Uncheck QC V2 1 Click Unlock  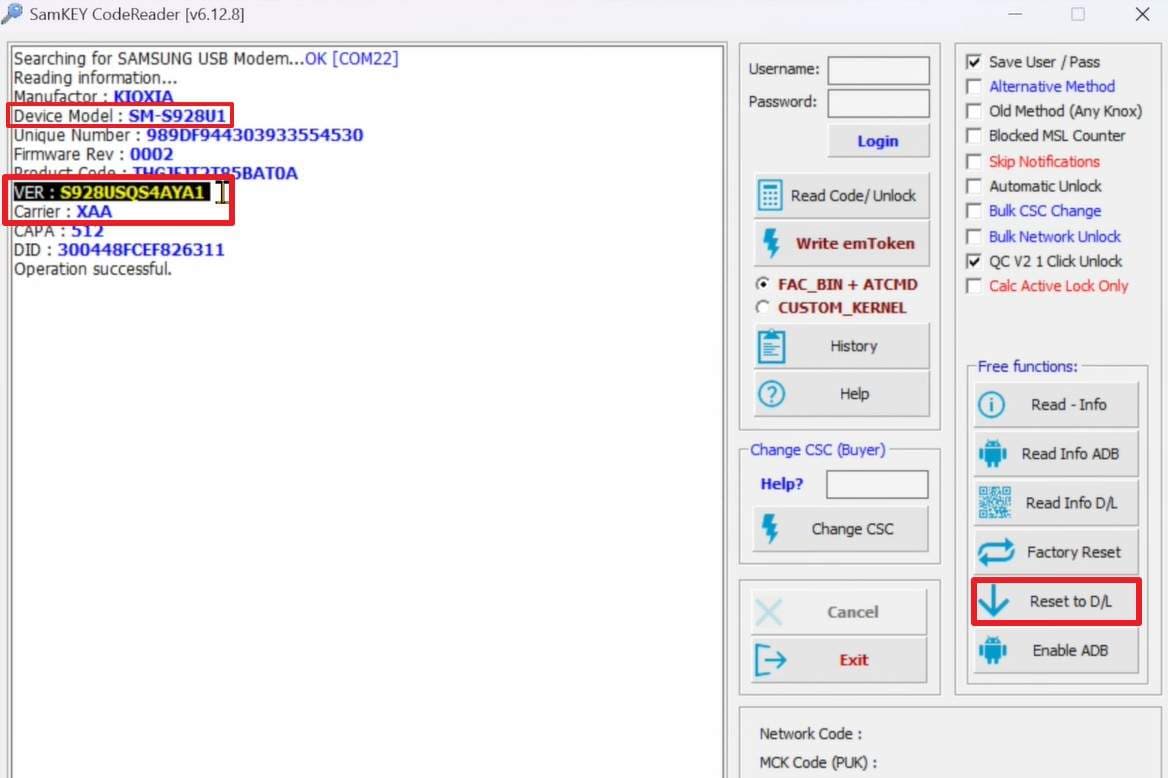[x=974, y=261]
